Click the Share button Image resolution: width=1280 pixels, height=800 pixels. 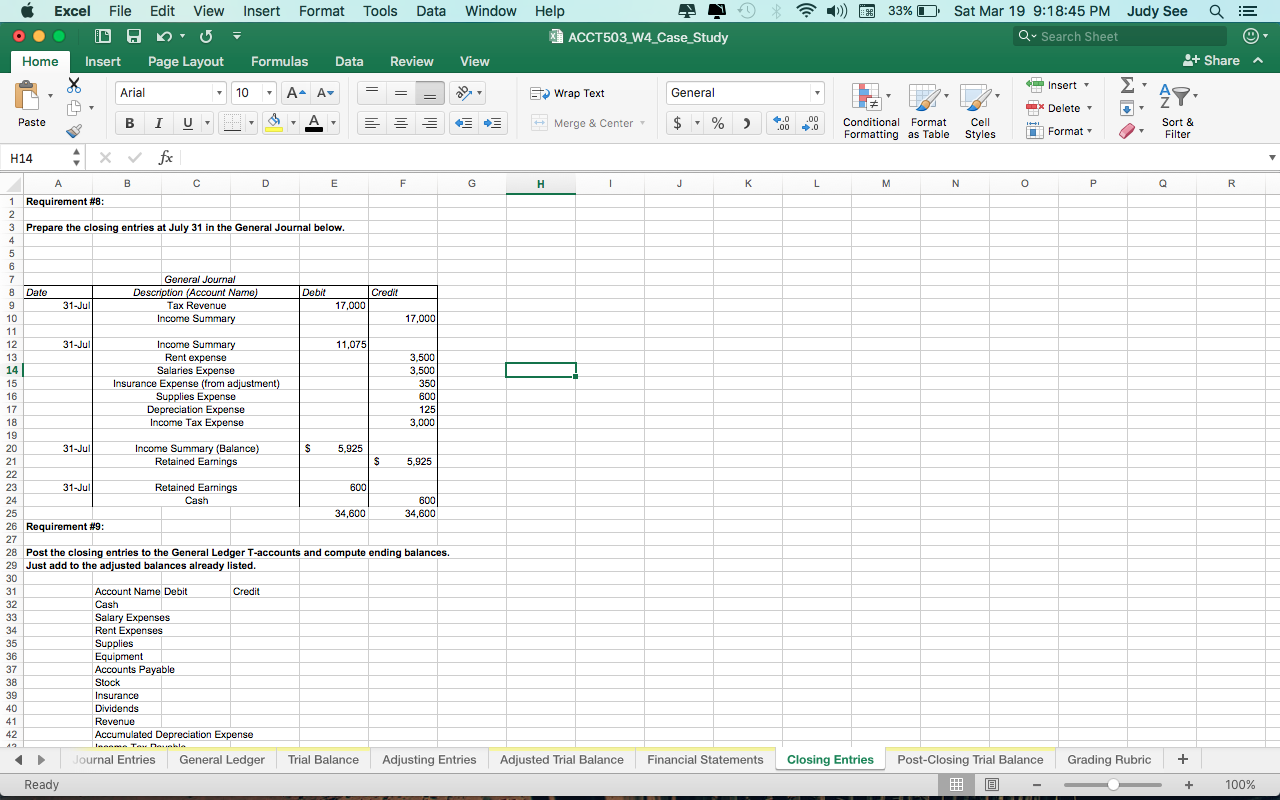click(1211, 61)
